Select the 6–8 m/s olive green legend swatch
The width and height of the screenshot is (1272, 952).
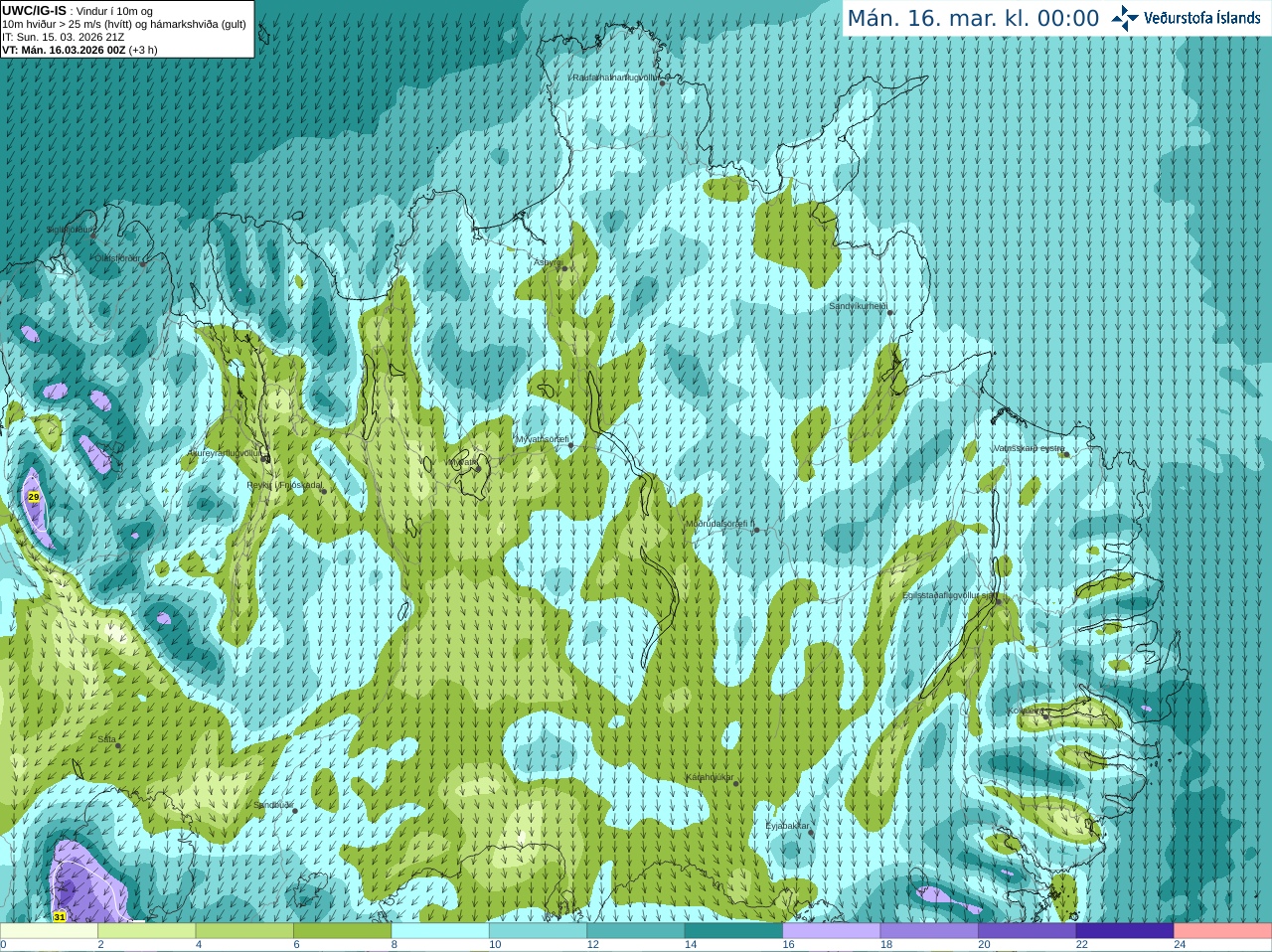point(343,931)
